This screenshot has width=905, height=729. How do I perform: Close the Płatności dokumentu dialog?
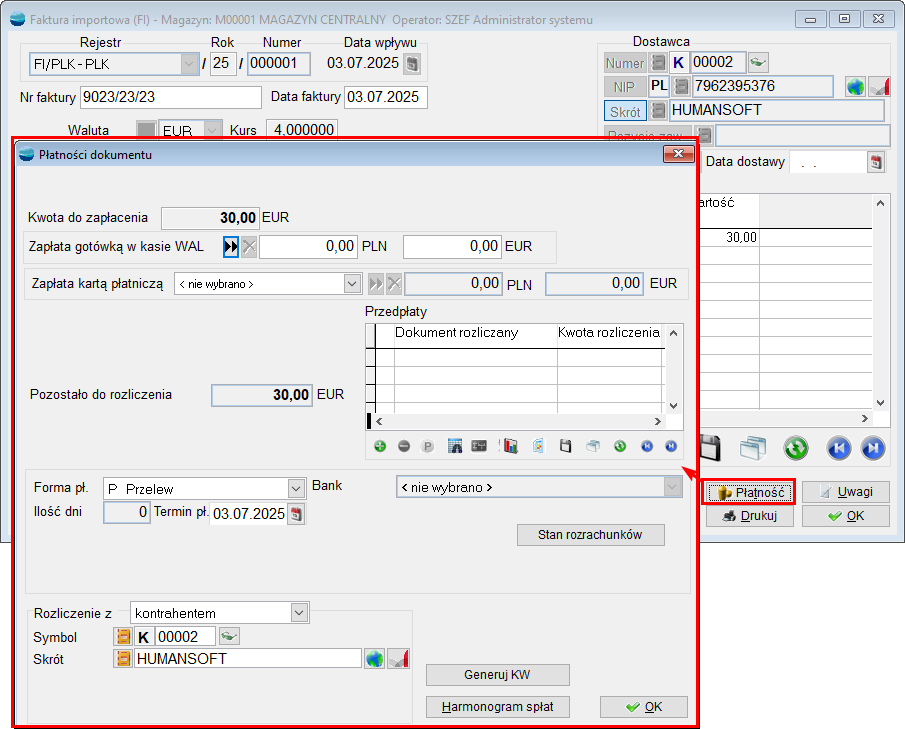[679, 154]
